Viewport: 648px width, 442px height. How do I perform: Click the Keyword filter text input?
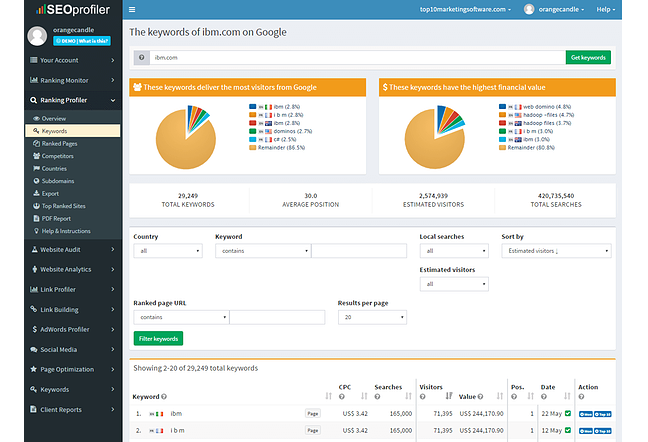359,251
